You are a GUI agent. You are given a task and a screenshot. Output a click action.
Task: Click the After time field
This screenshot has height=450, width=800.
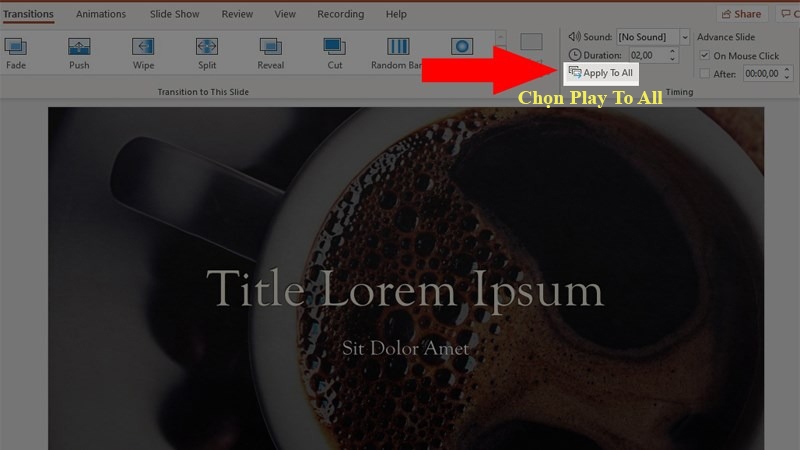[x=762, y=73]
